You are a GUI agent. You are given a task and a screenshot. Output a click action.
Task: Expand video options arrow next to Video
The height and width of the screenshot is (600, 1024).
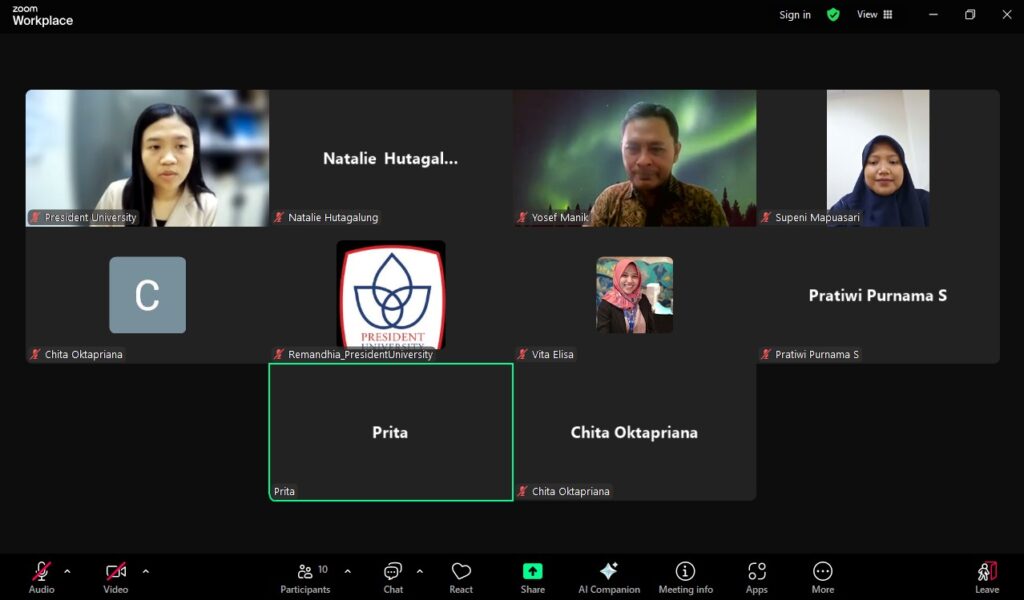click(x=146, y=572)
